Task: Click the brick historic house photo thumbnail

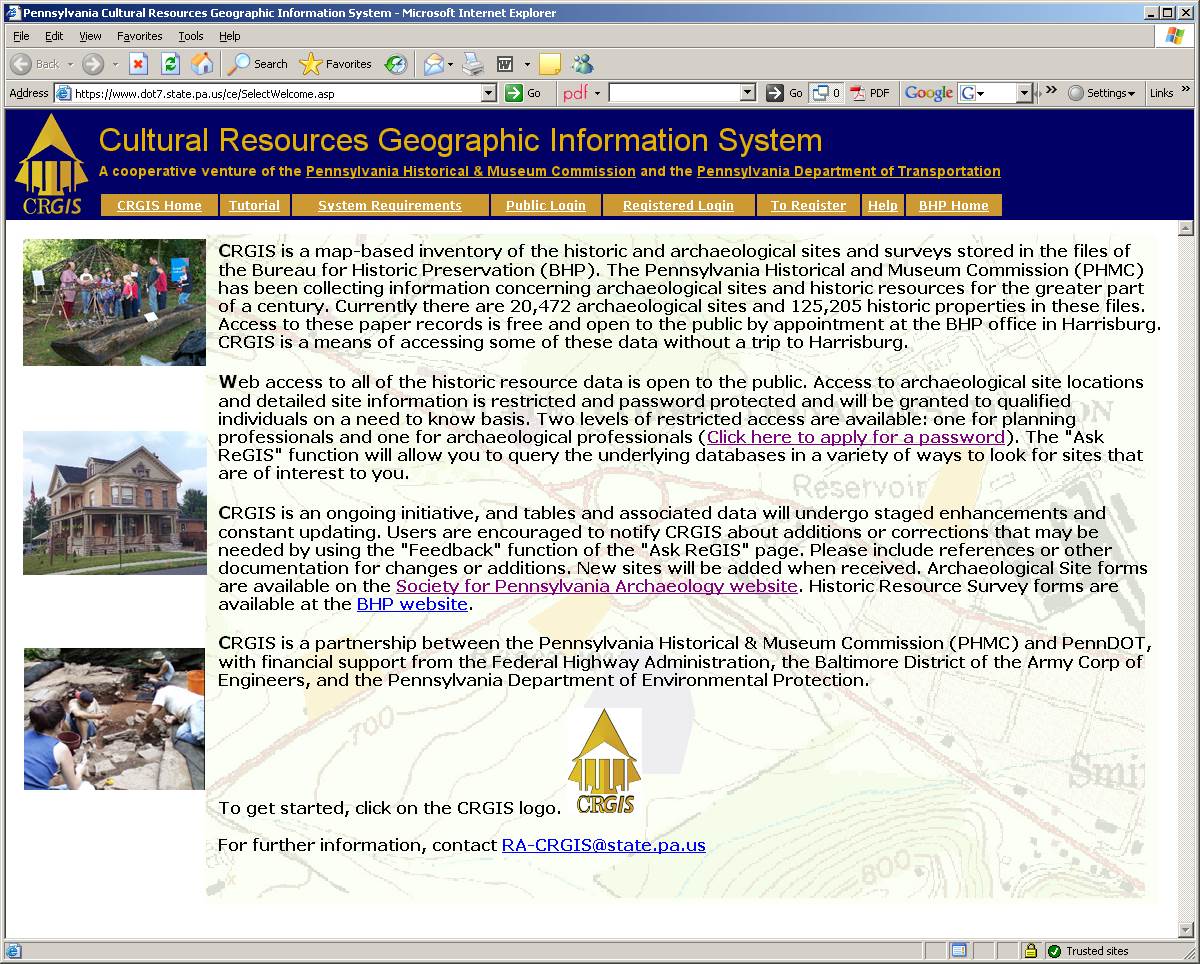Action: tap(114, 503)
